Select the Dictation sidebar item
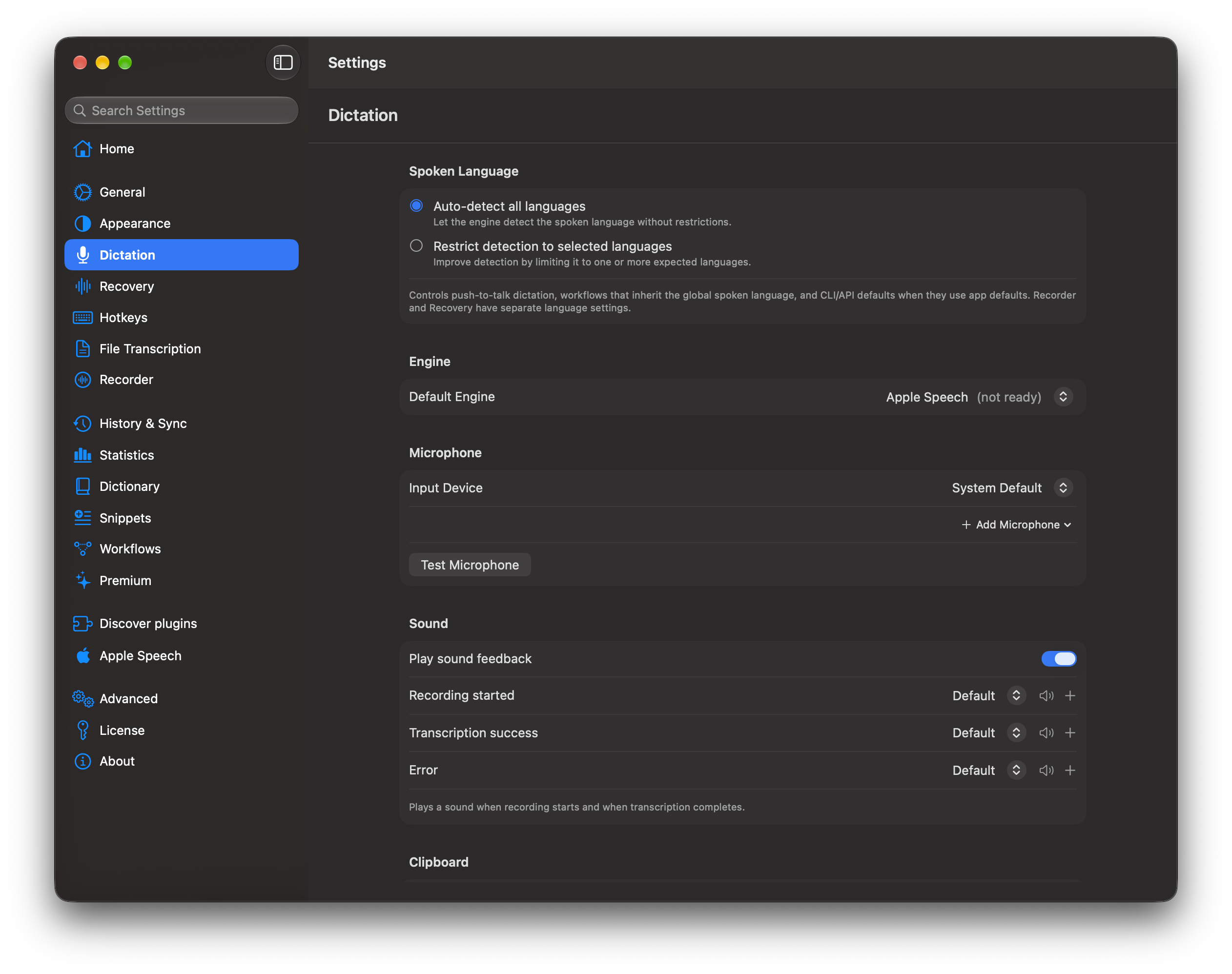This screenshot has width=1232, height=974. (x=182, y=255)
